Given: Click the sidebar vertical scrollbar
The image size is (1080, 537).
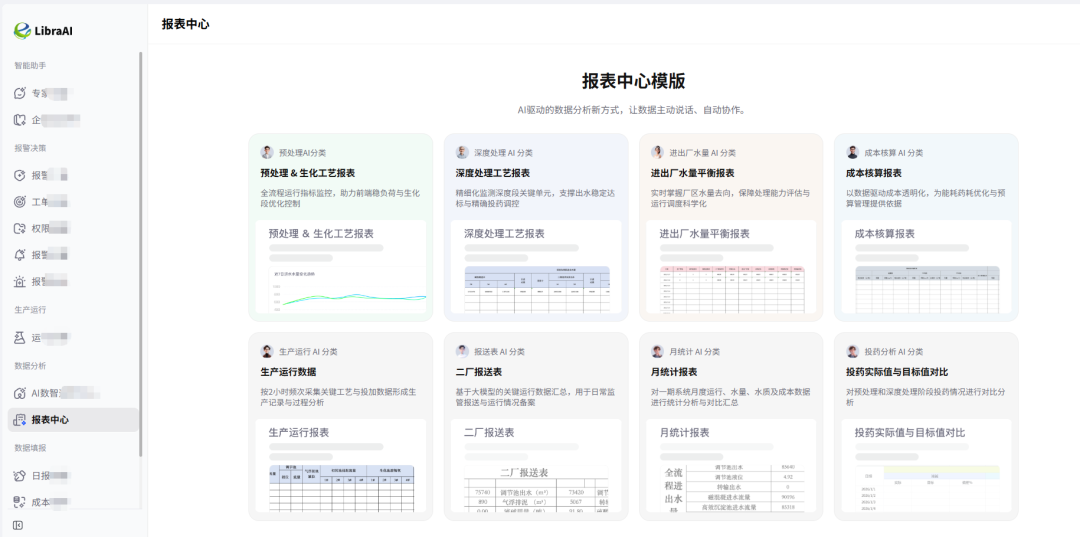Looking at the screenshot, I should click(141, 253).
